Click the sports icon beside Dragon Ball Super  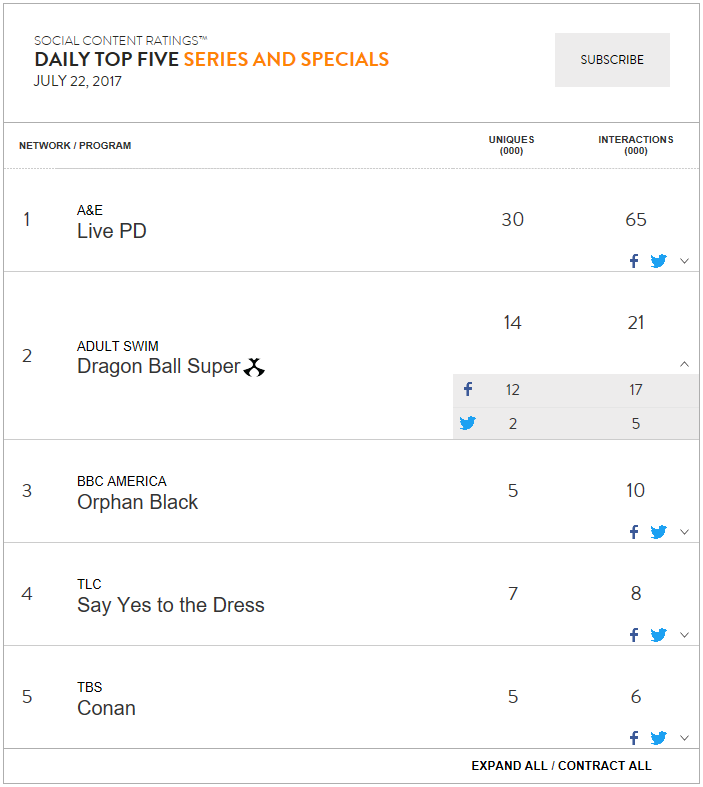tap(254, 367)
